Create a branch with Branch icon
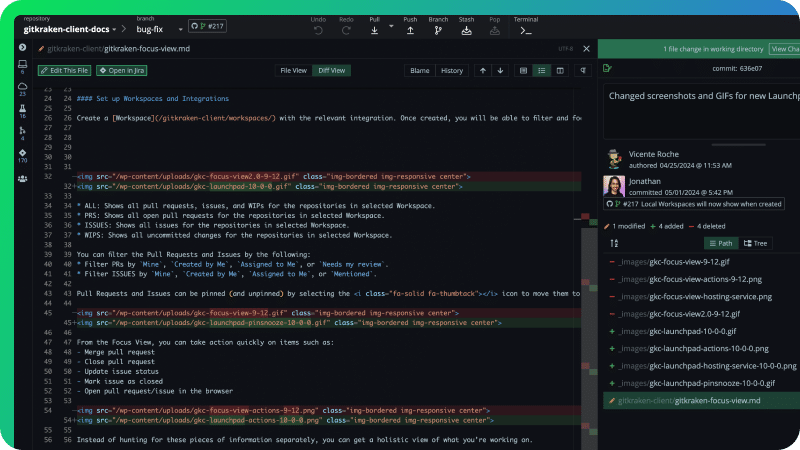800x450 pixels. (438, 31)
